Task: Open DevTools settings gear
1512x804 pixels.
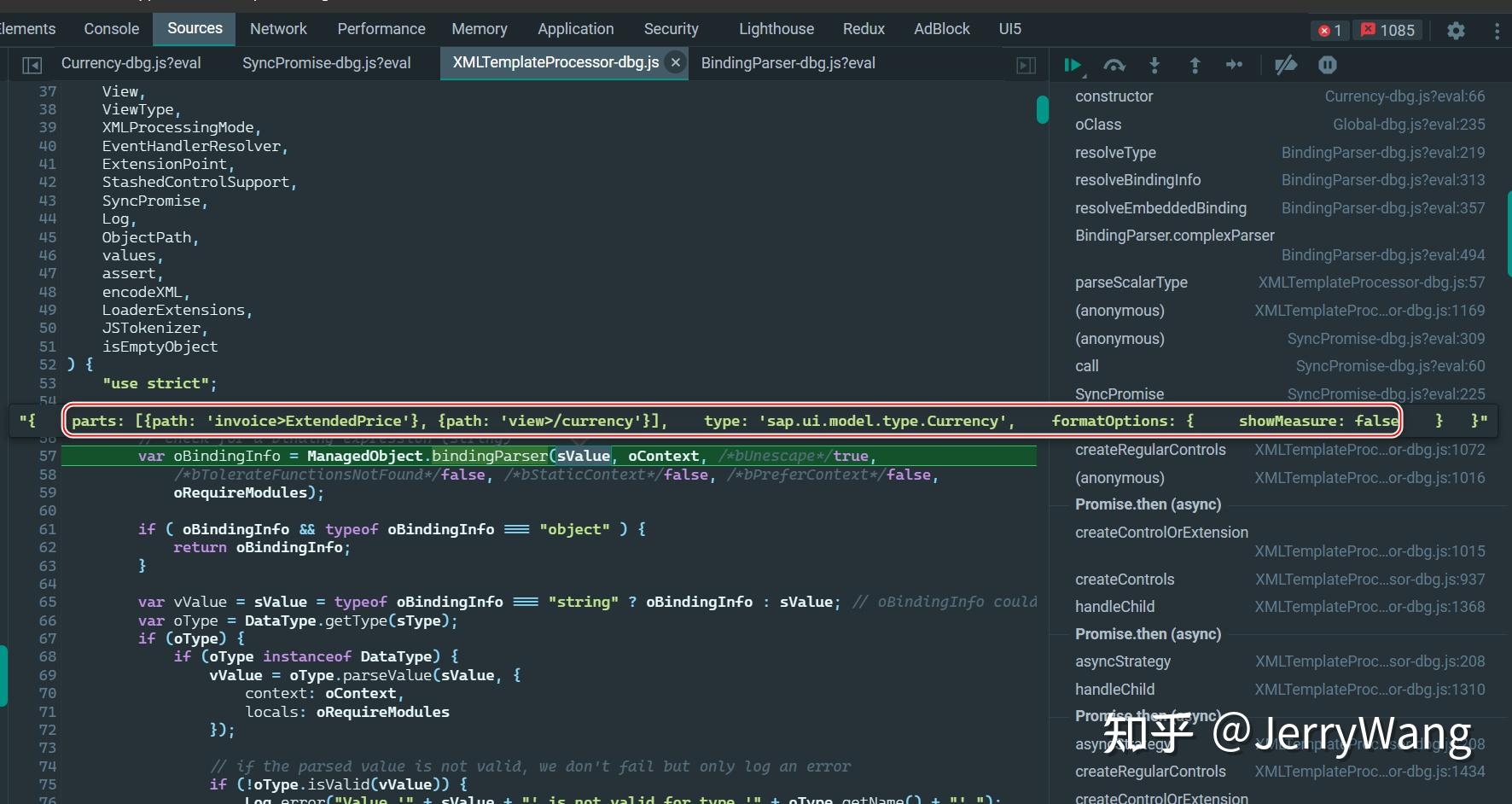Action: point(1456,30)
